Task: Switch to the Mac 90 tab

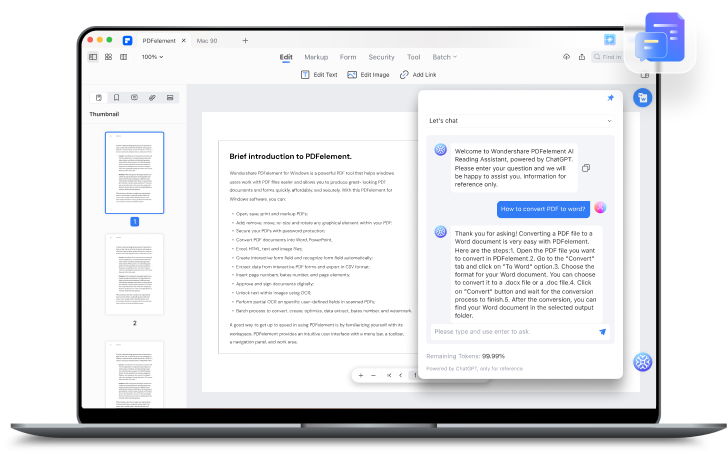Action: (x=207, y=41)
